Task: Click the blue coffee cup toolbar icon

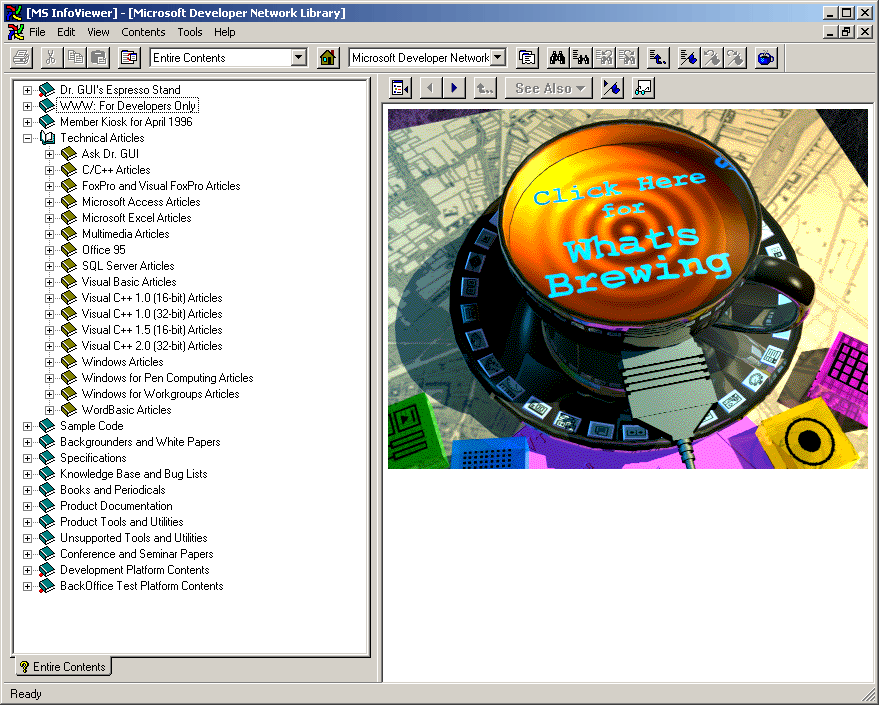Action: (766, 58)
